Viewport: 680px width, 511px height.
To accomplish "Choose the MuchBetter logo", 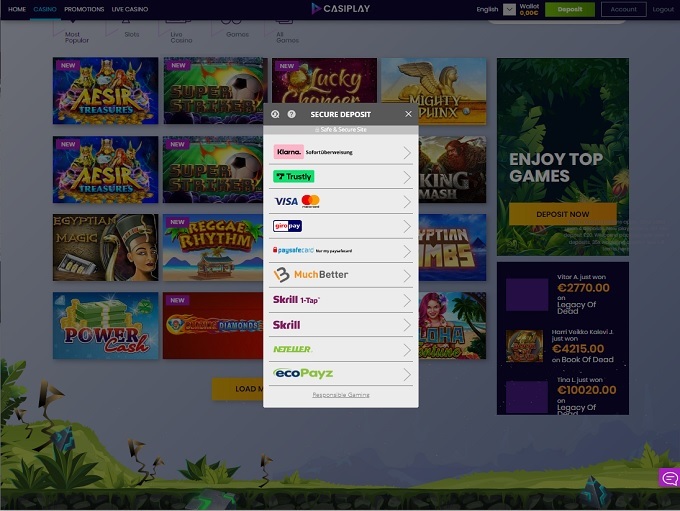I will pyautogui.click(x=297, y=275).
